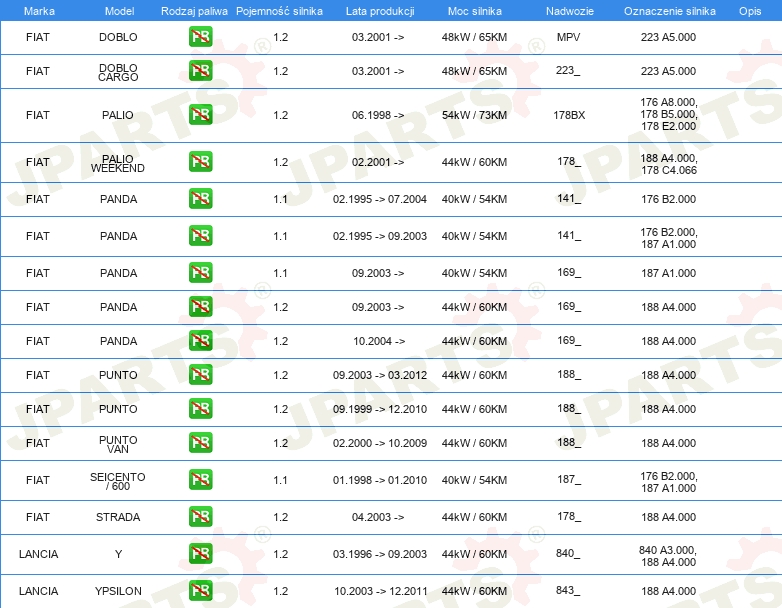The width and height of the screenshot is (782, 608).
Task: Click the 09.2003 -> 03.2012 date cell
Action: pyautogui.click(x=380, y=375)
